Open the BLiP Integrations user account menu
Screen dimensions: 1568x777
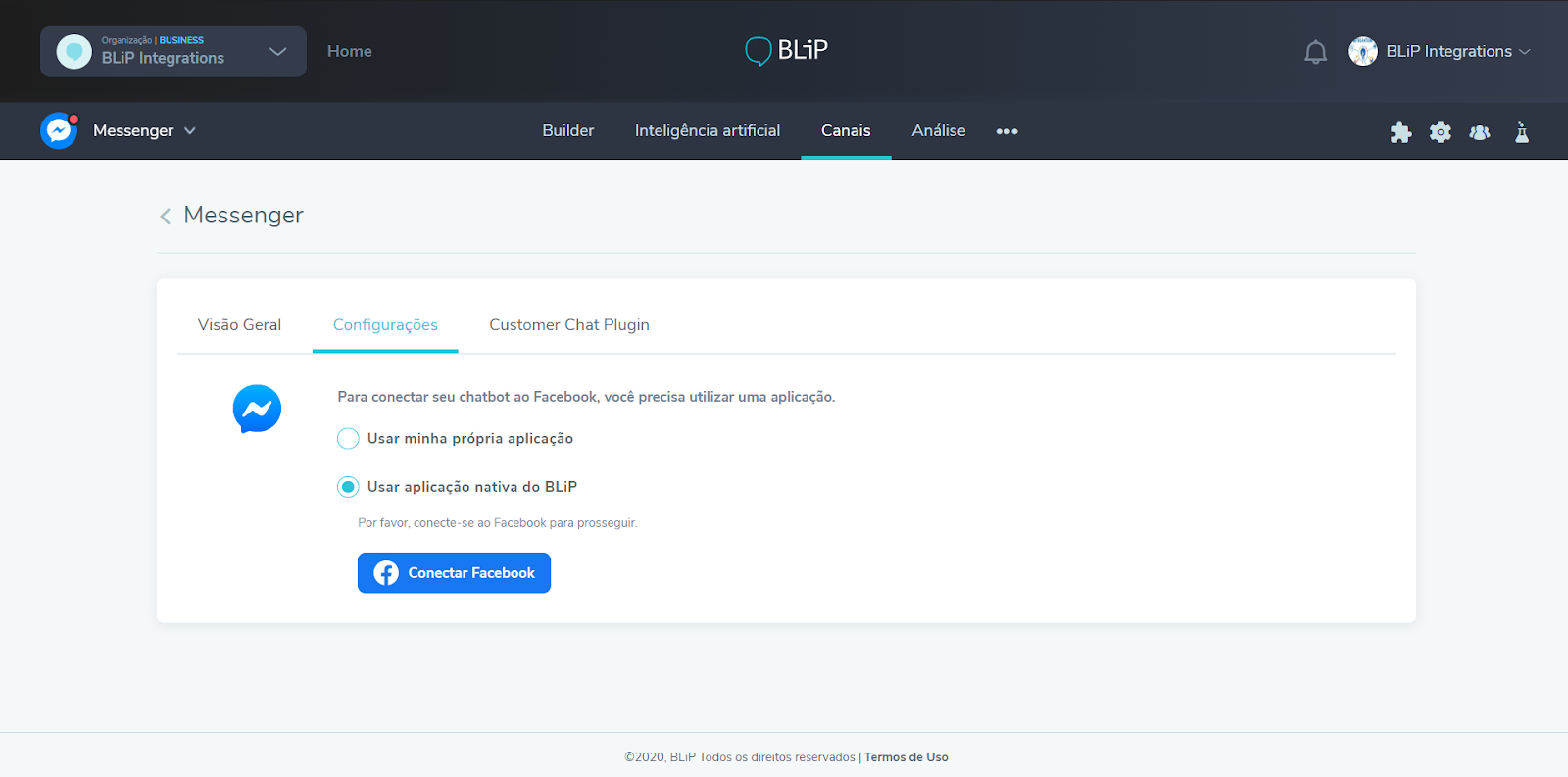point(1439,52)
